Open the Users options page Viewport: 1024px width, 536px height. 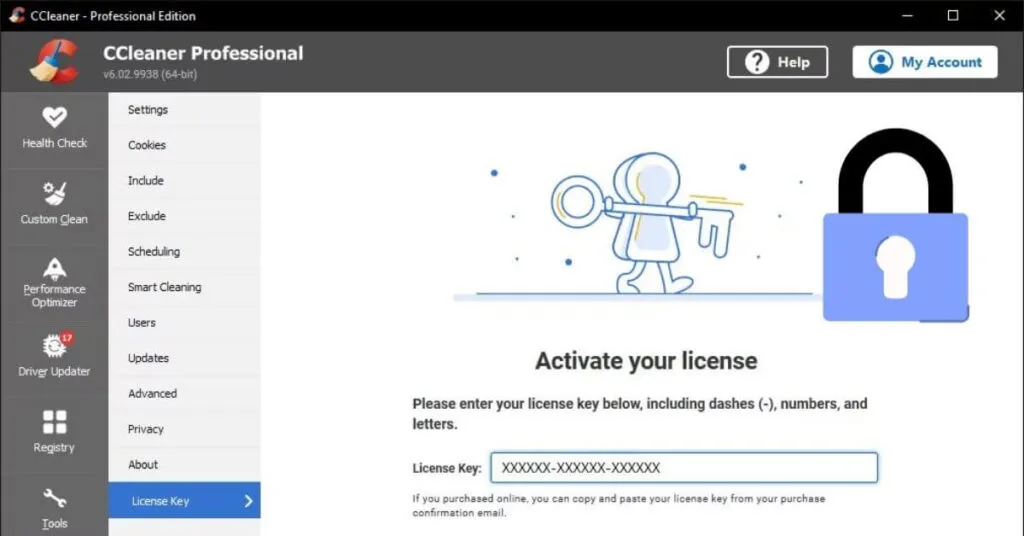[184, 323]
